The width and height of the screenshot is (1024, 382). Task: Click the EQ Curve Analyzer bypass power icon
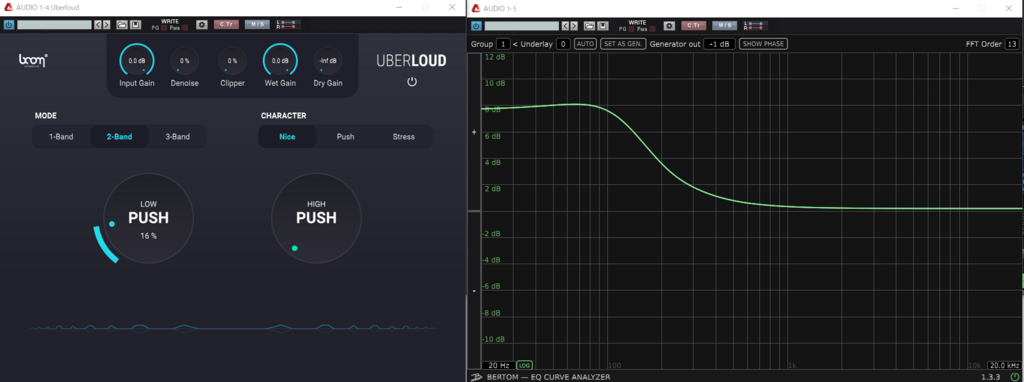[476, 26]
